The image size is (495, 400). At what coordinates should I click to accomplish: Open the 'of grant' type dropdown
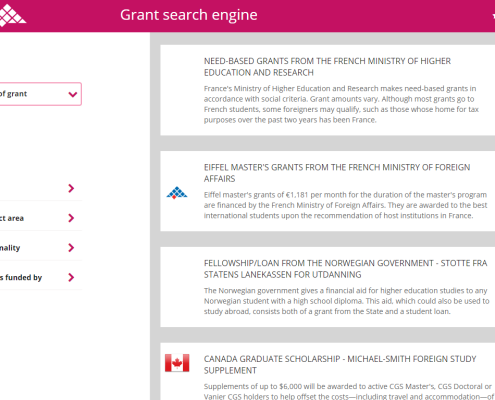click(40, 94)
